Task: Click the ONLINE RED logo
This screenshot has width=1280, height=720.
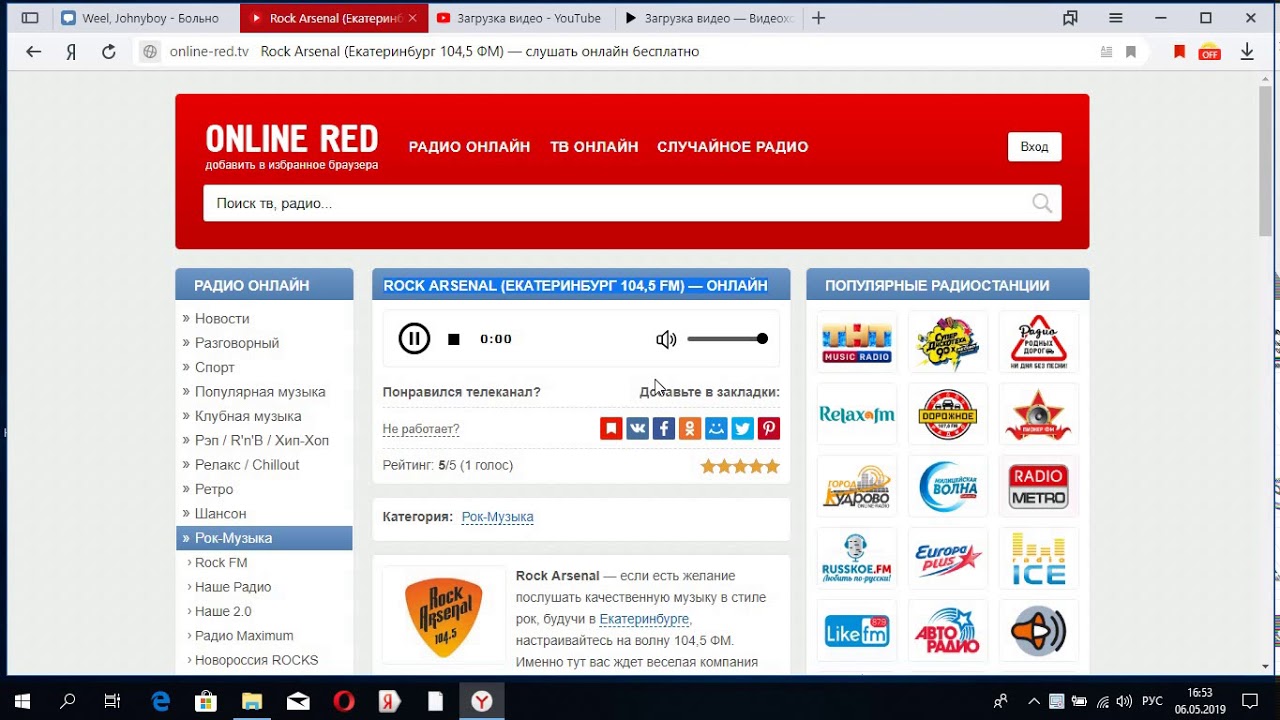Action: tap(292, 138)
